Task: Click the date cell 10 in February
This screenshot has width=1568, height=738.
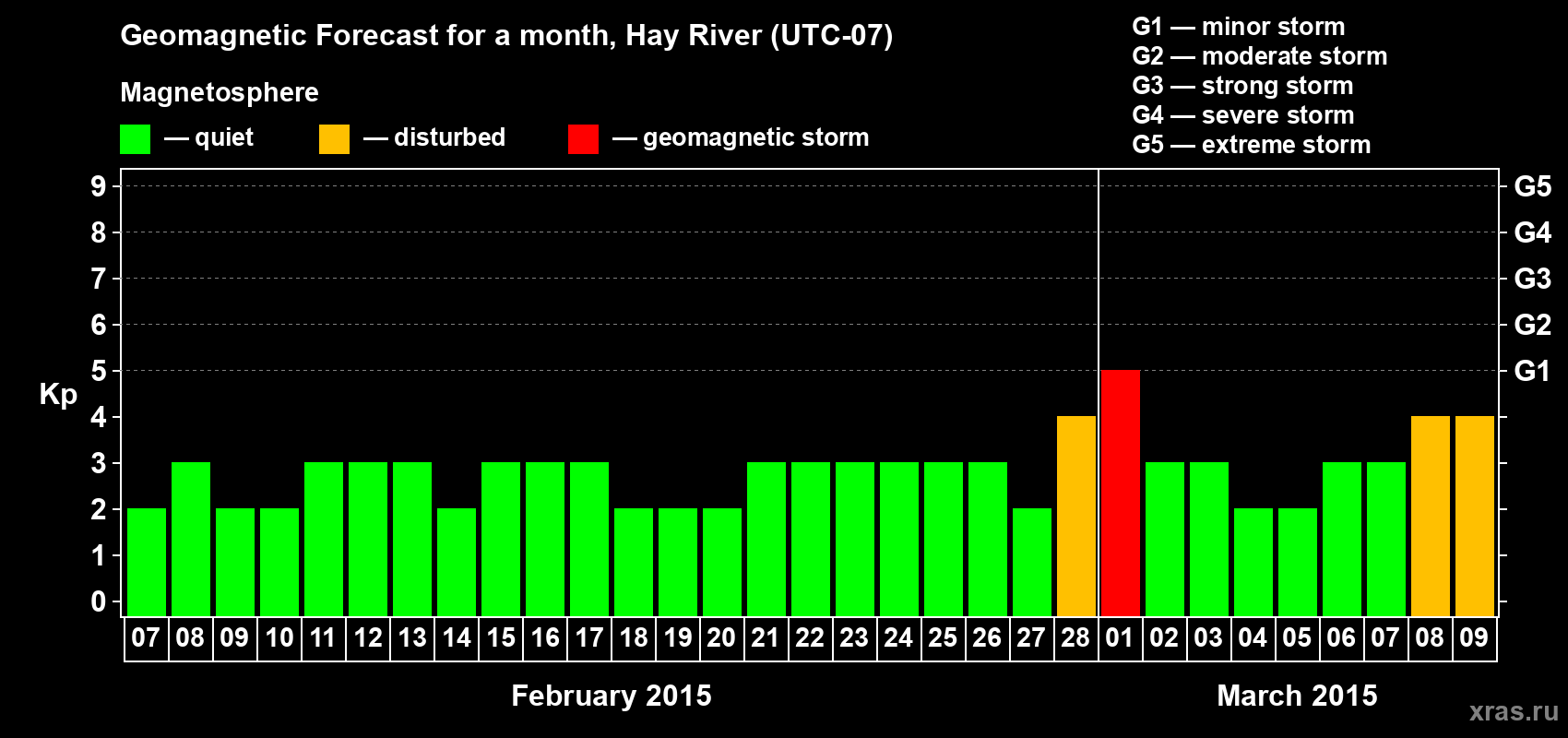Action: (x=279, y=638)
